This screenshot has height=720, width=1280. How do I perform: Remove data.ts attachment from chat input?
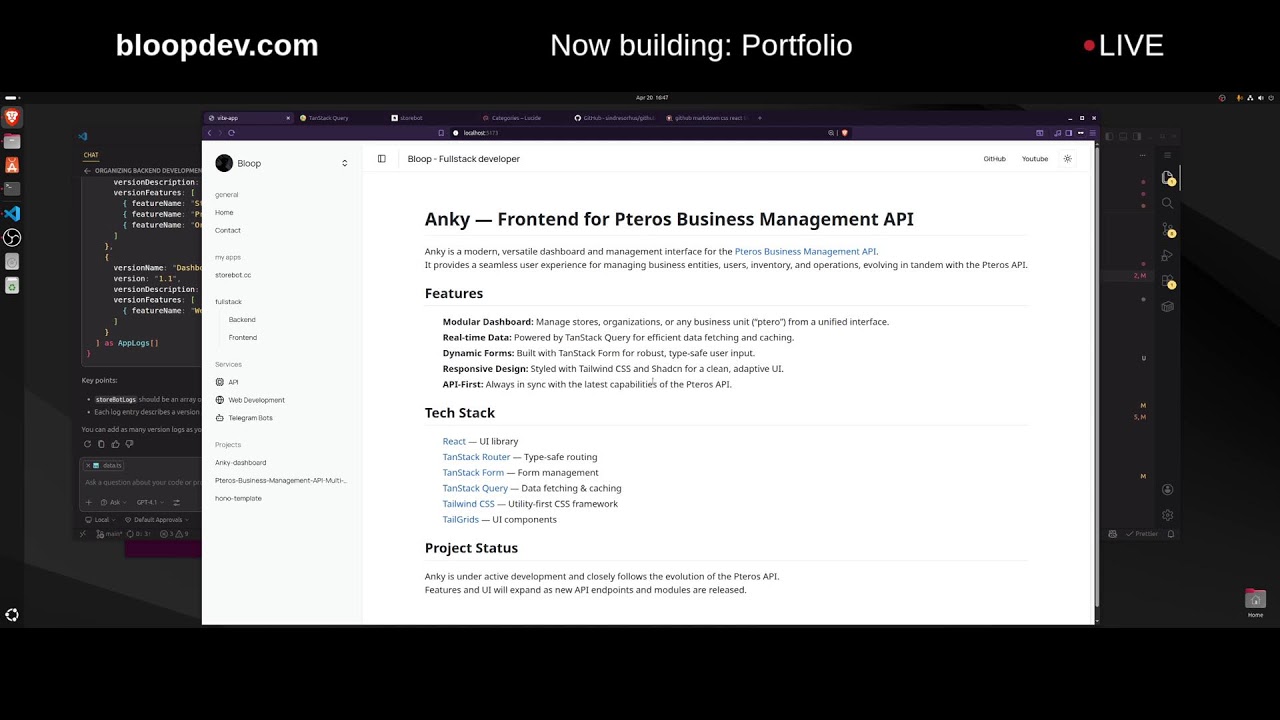click(88, 465)
